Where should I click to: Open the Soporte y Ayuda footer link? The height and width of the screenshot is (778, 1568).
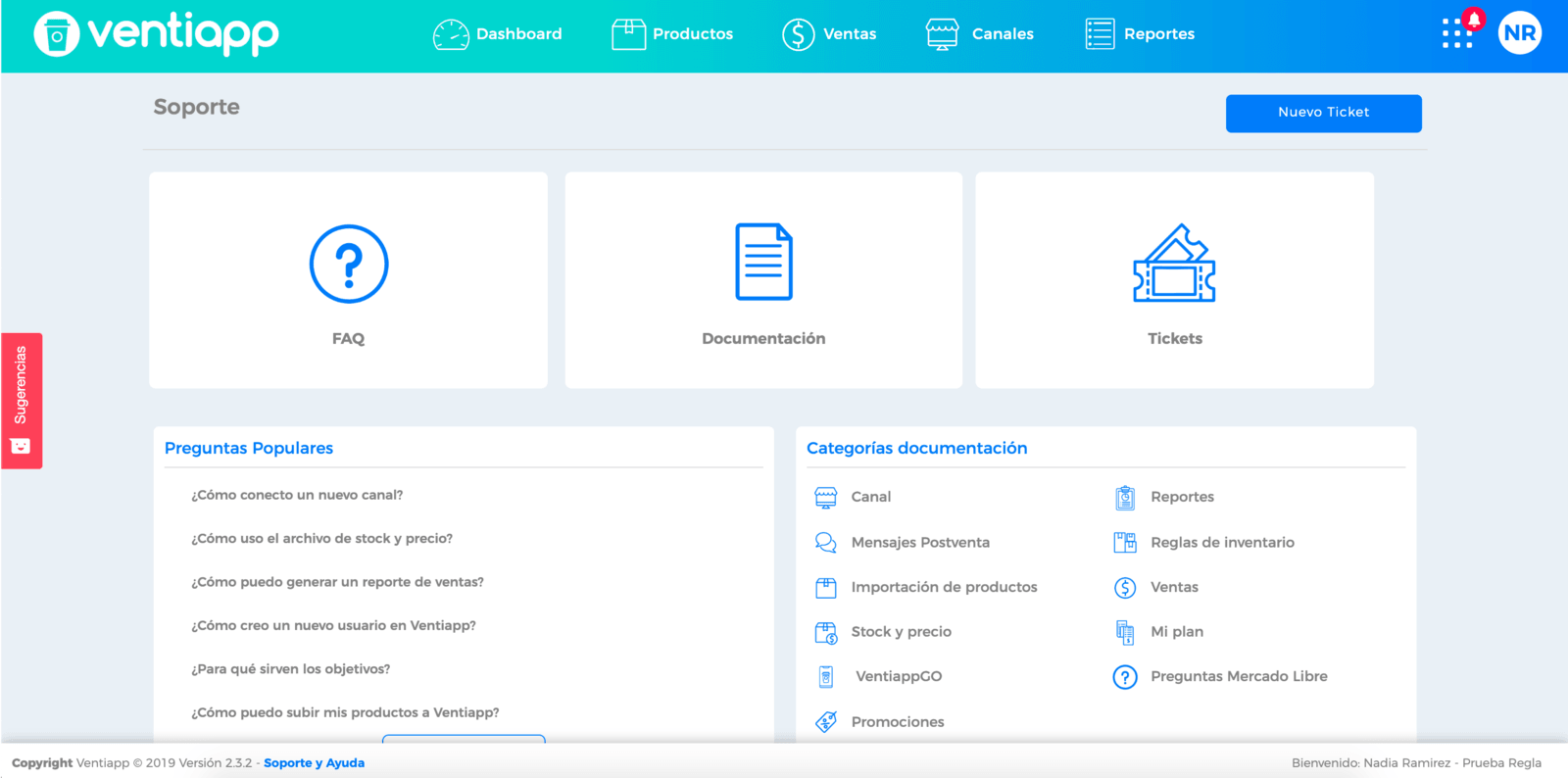point(314,763)
